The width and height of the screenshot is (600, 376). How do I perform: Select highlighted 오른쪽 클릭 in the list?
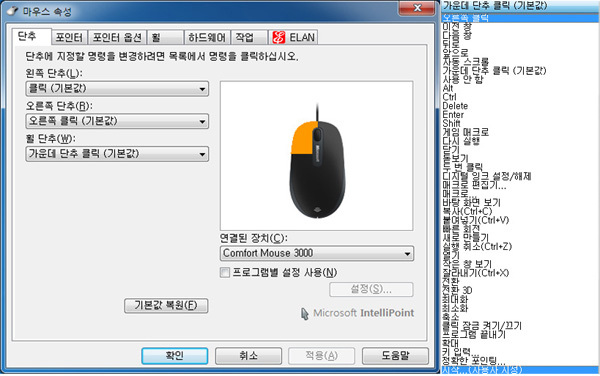click(520, 18)
